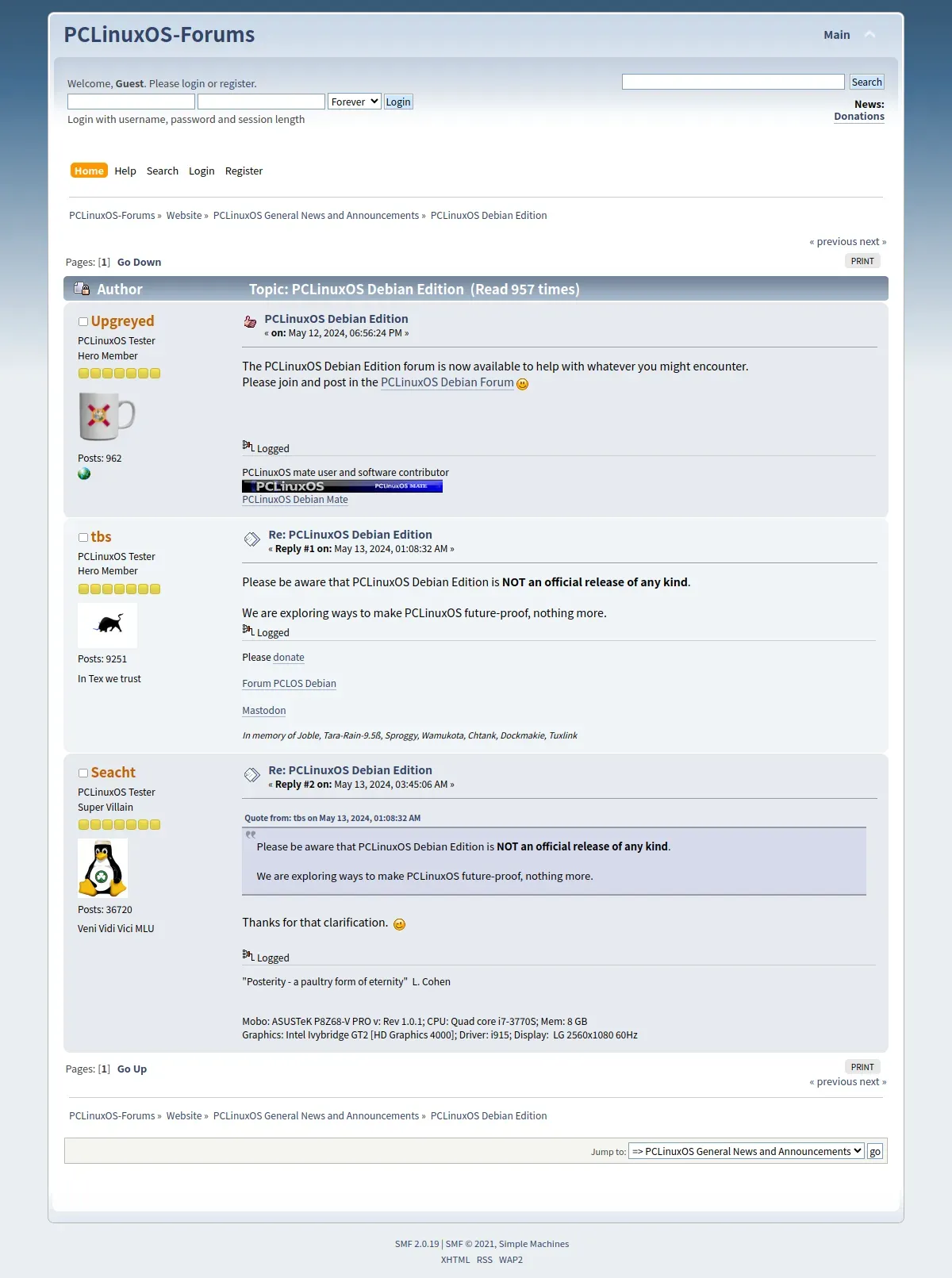Screen dimensions: 952x1278
Task: Open the PCLinuxOS Debian Forum link
Action: (447, 382)
